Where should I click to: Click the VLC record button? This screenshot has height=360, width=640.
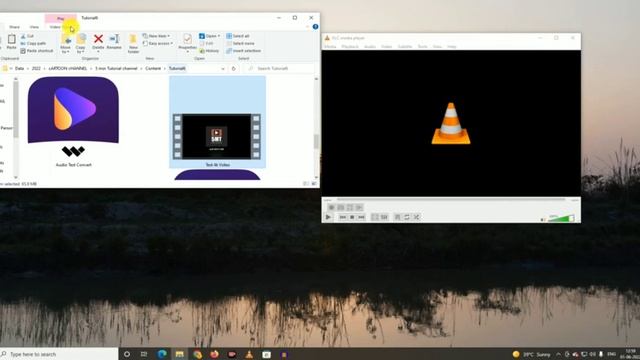[331, 208]
